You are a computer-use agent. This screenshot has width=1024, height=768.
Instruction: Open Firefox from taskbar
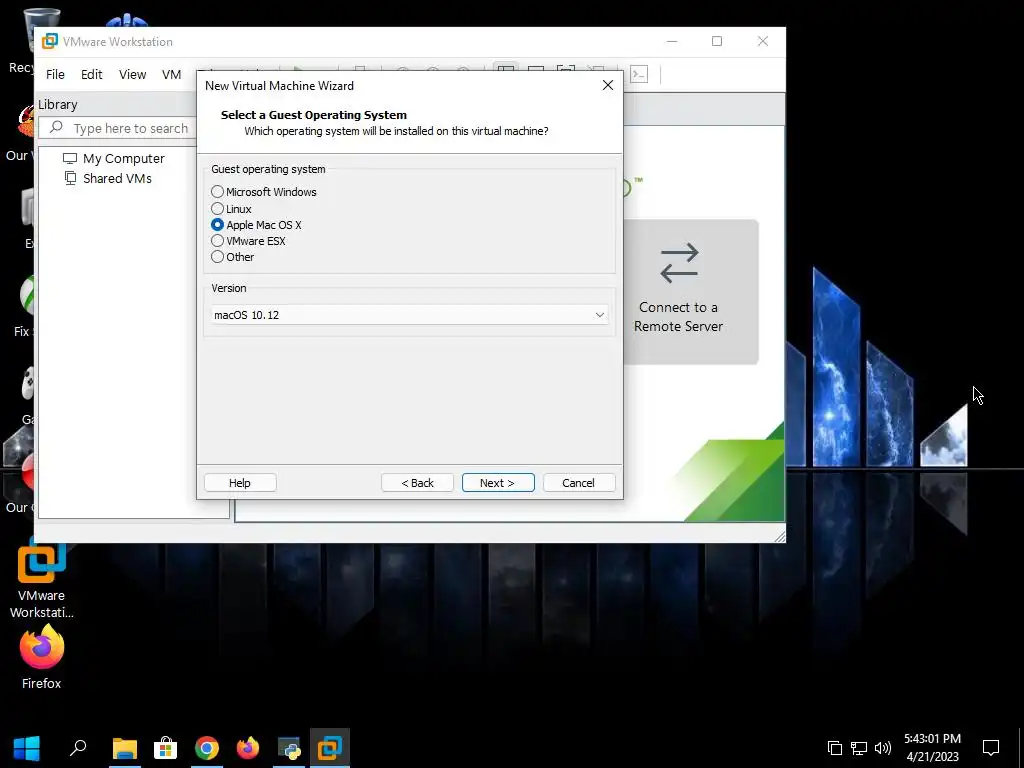248,748
